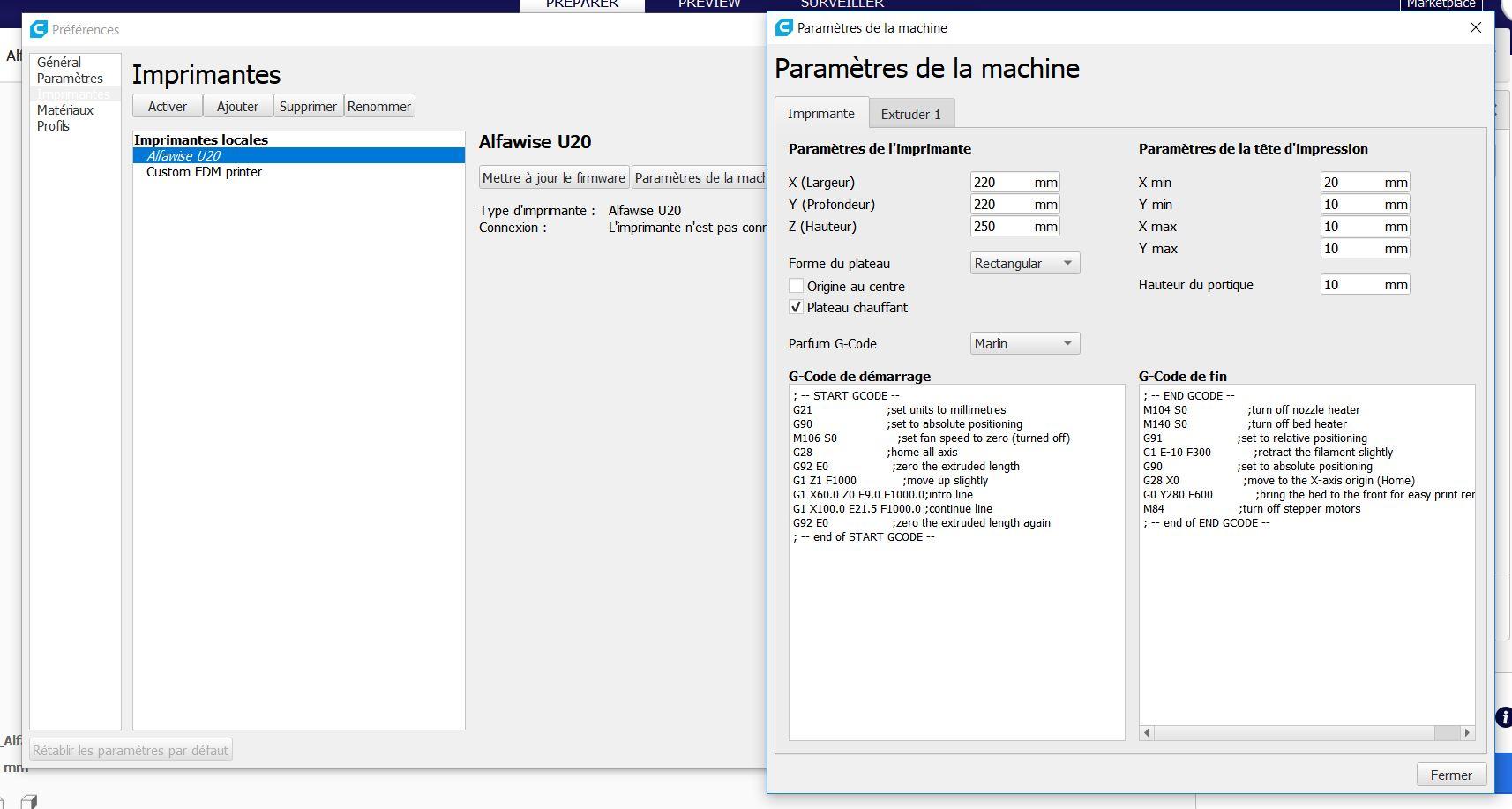This screenshot has width=1512, height=809.
Task: Close the Paramètres de la machine window
Action: [x=1476, y=27]
